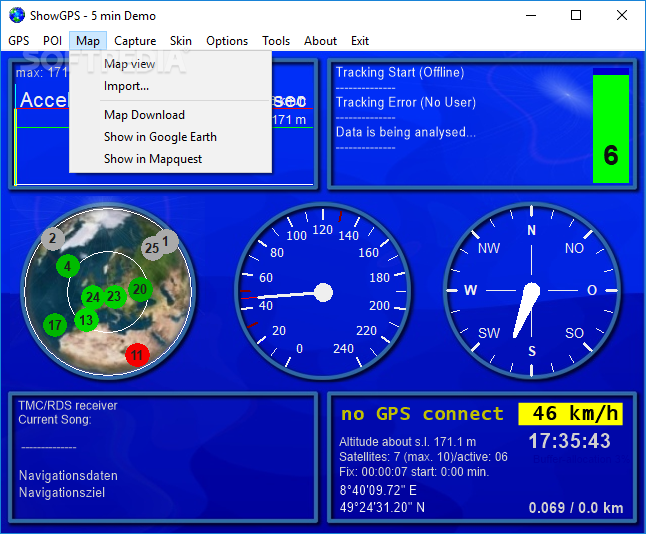Close the open Map menu

88,41
